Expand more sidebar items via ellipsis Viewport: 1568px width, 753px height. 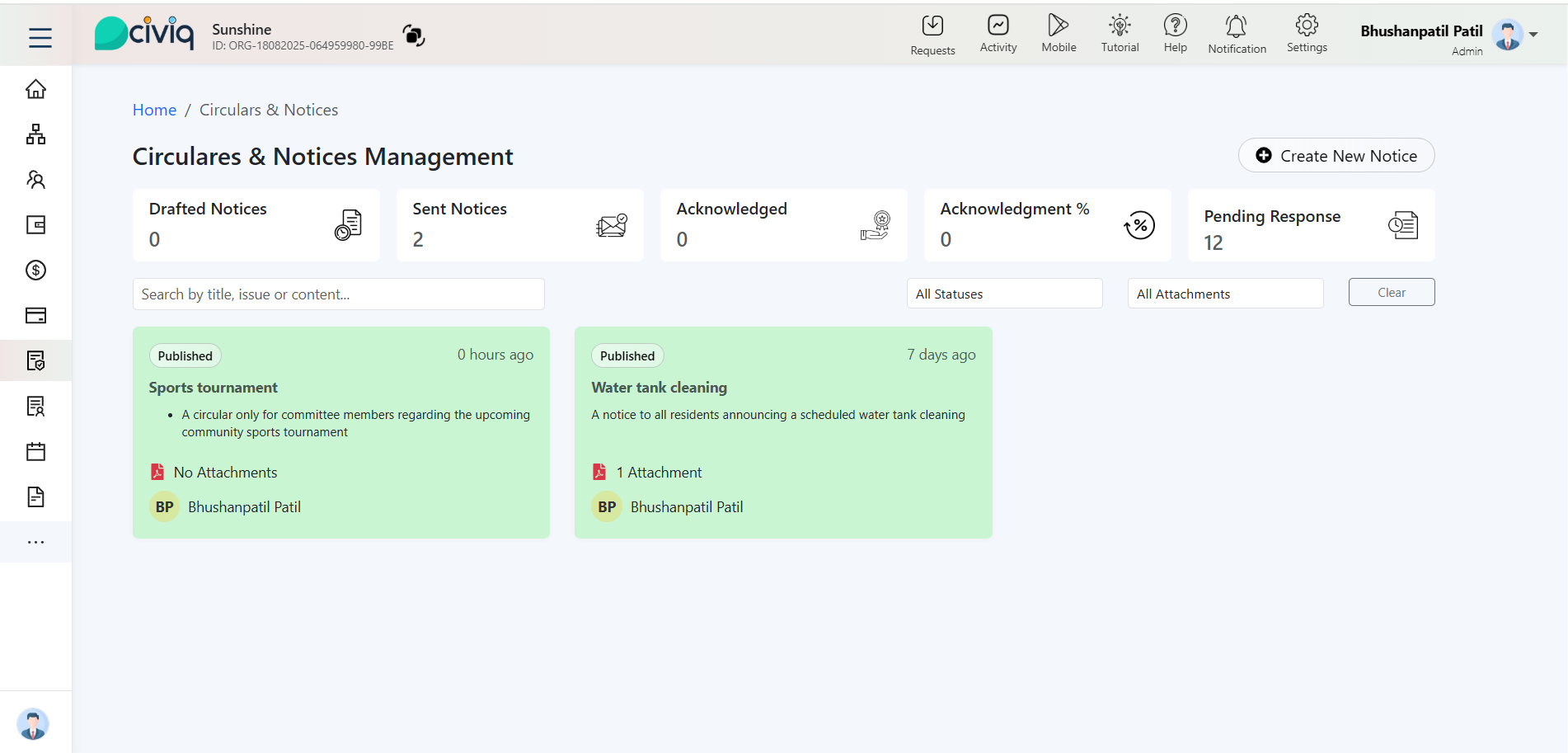click(35, 542)
